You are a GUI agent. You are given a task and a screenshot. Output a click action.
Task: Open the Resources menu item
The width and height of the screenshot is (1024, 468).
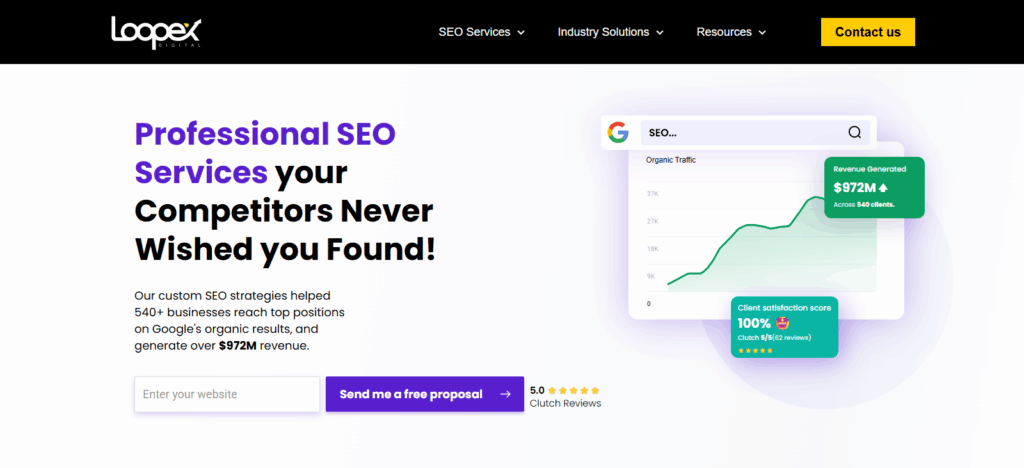point(724,32)
